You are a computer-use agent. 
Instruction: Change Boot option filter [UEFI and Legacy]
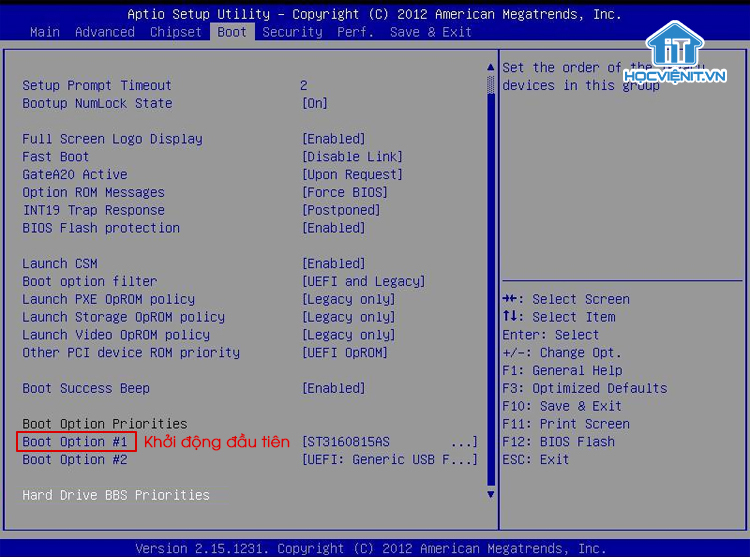(x=364, y=282)
